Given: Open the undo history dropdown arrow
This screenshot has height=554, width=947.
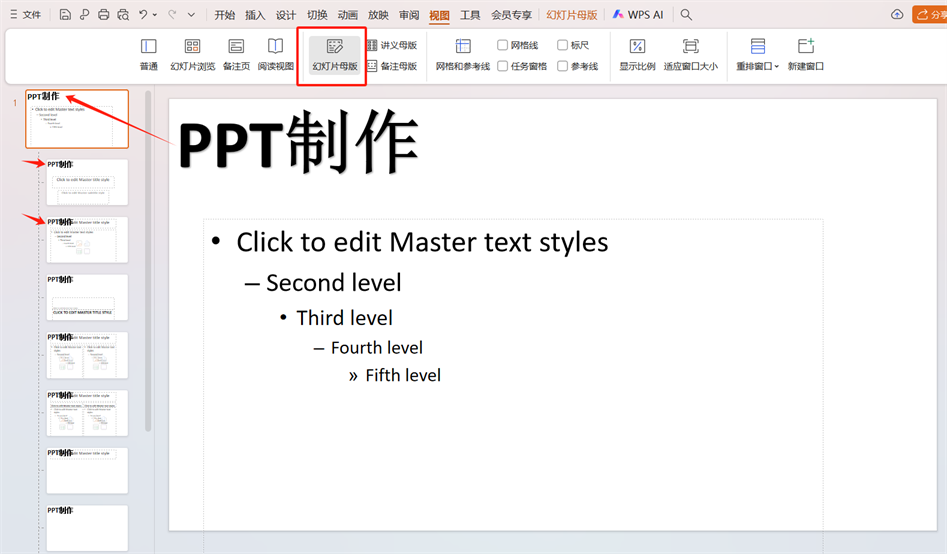Looking at the screenshot, I should (155, 15).
